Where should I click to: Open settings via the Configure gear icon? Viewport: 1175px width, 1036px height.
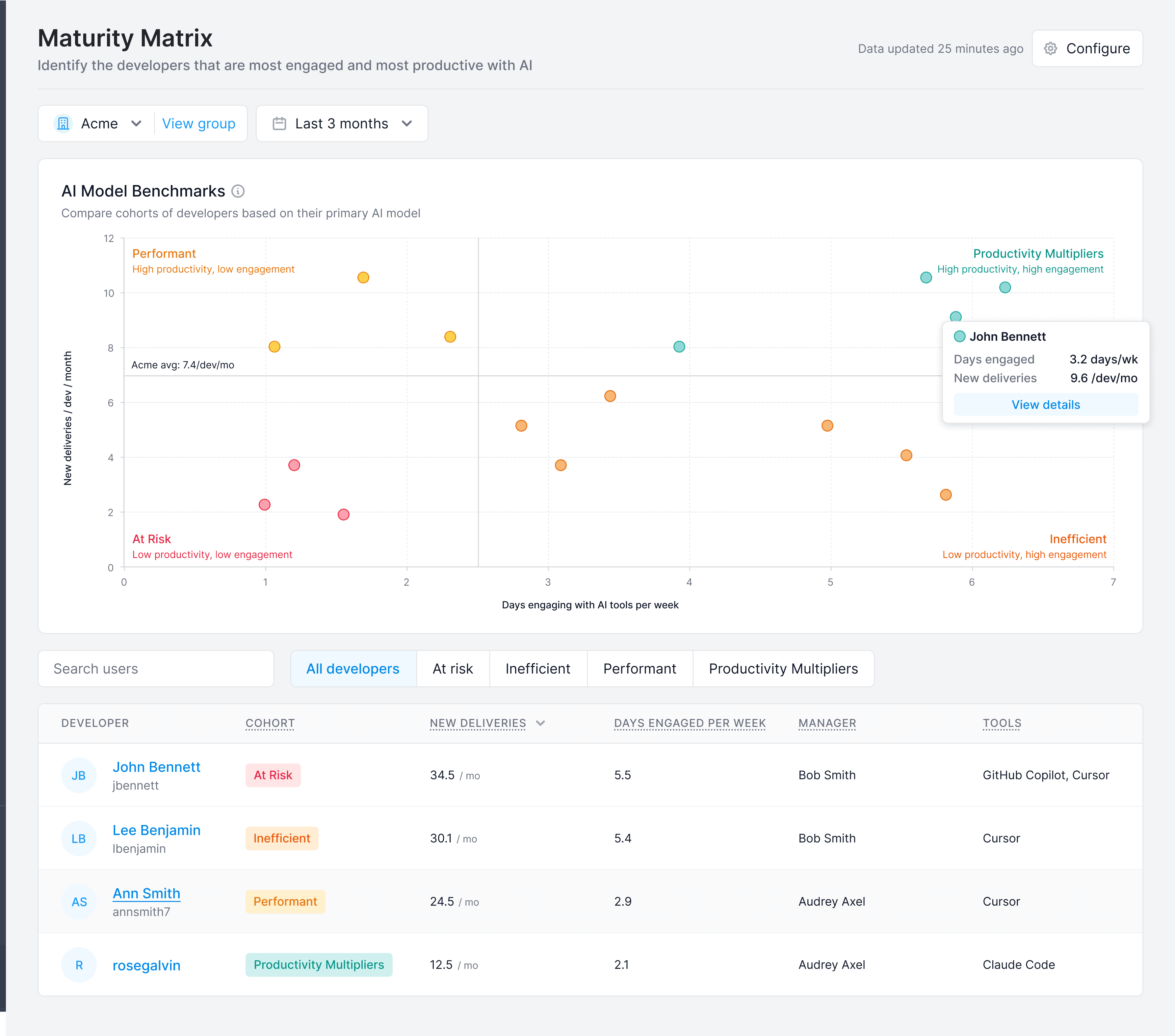pyautogui.click(x=1051, y=48)
